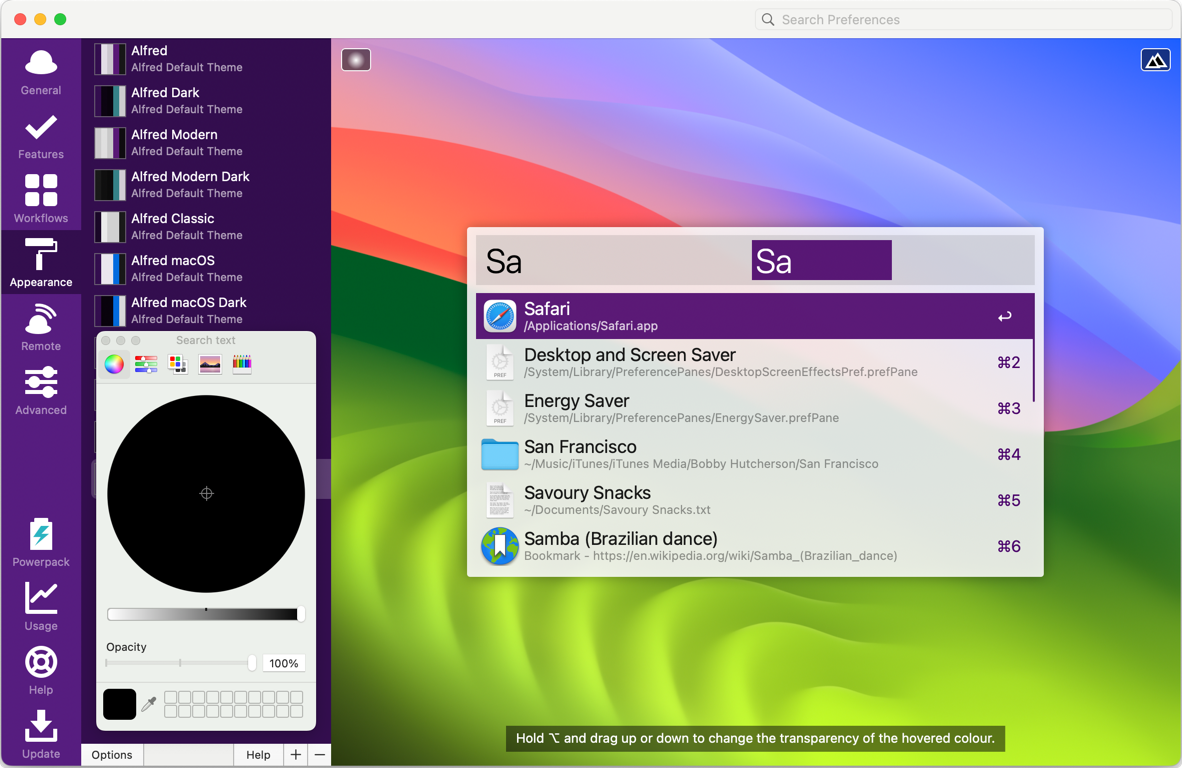The image size is (1182, 768).
Task: Go to the Features section
Action: point(41,137)
